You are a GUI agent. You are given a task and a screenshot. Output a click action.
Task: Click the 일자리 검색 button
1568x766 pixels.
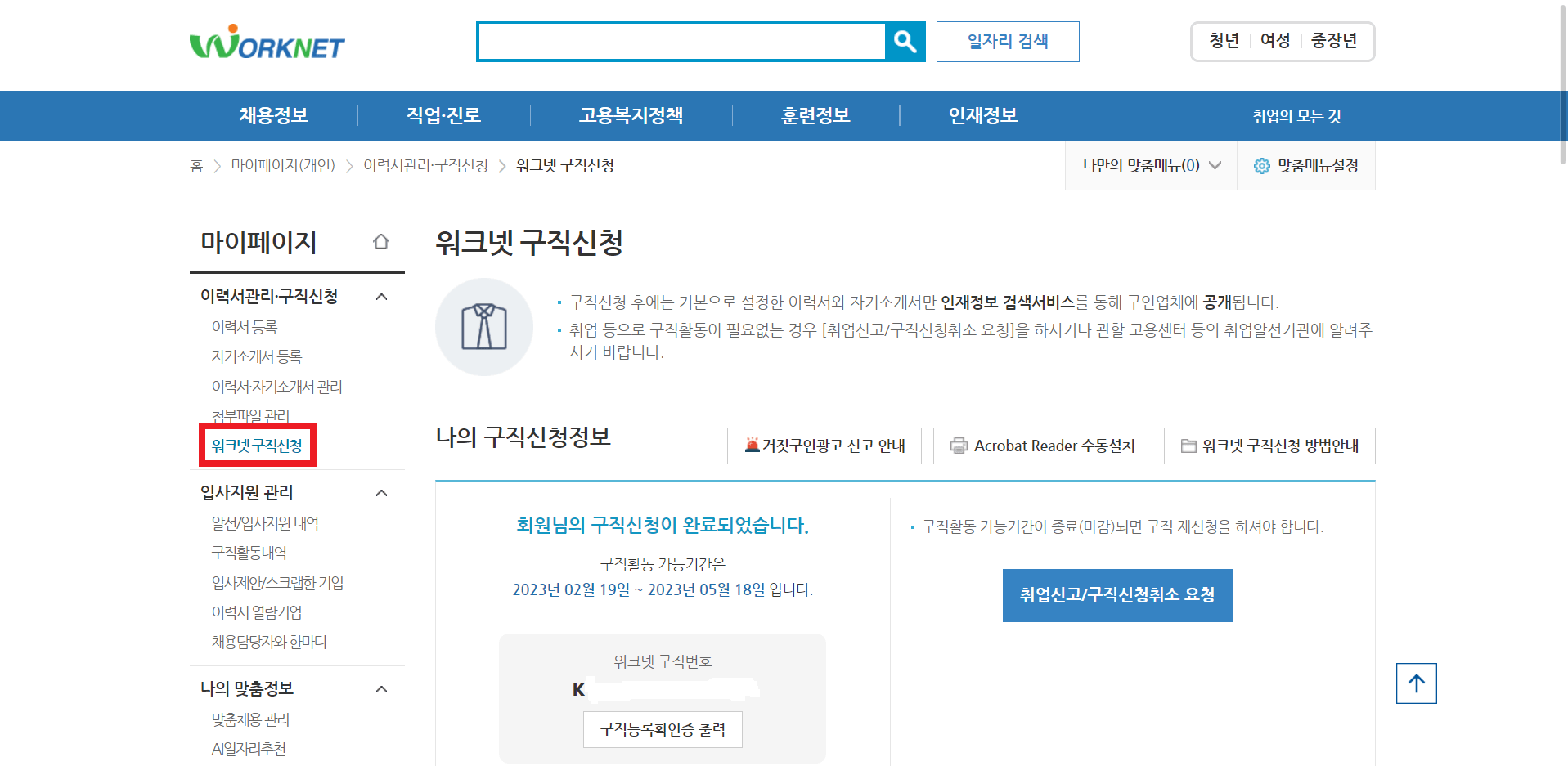1008,42
